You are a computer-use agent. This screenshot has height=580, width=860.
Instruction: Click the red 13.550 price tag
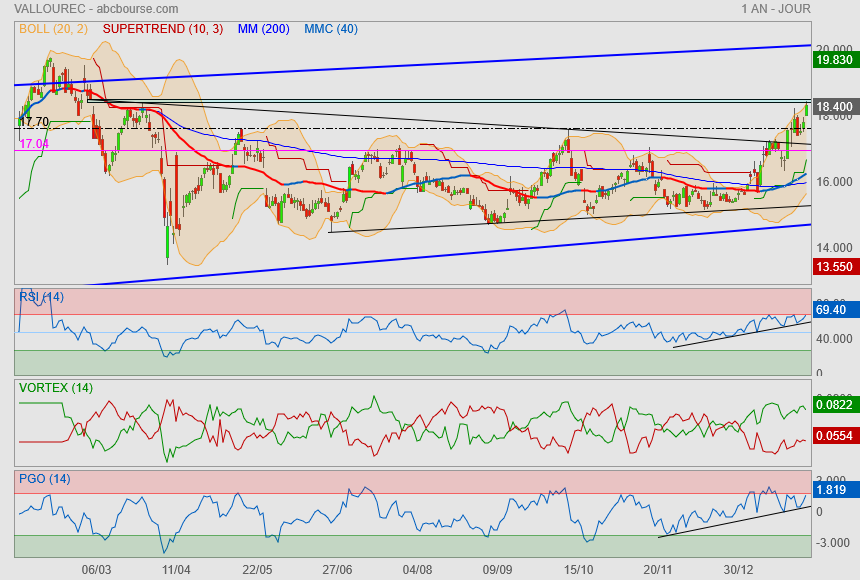coord(834,267)
